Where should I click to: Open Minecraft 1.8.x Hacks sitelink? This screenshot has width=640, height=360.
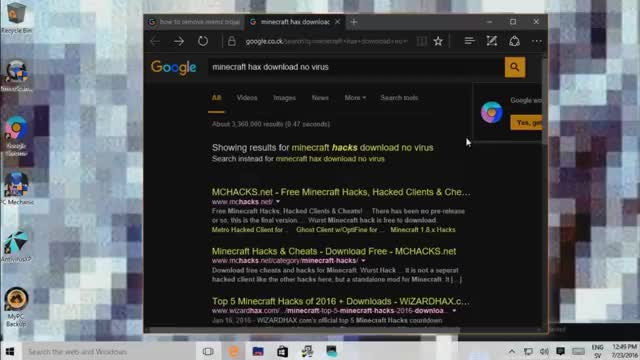click(423, 230)
